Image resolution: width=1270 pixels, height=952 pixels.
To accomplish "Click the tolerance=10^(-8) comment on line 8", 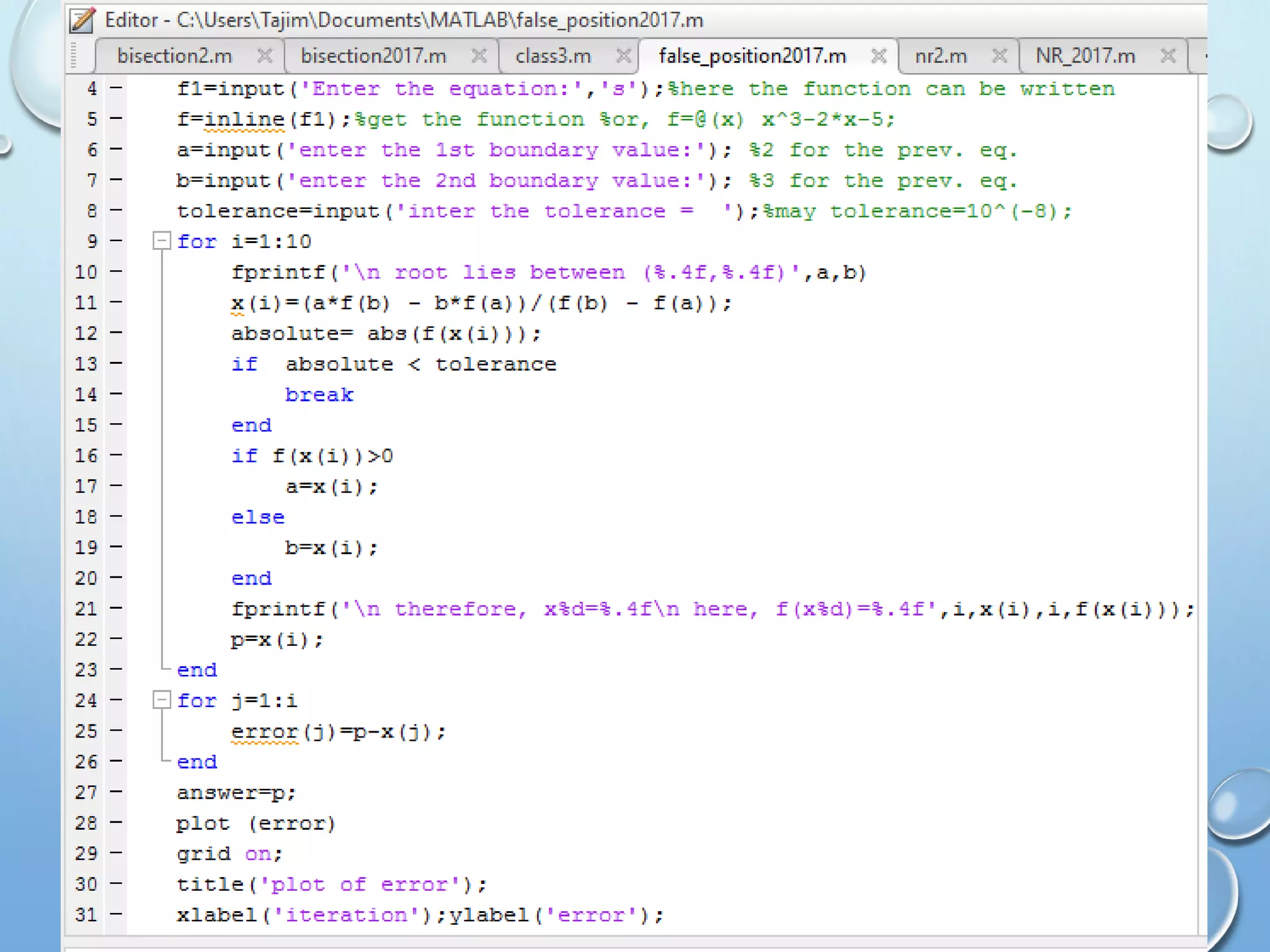I will (917, 211).
